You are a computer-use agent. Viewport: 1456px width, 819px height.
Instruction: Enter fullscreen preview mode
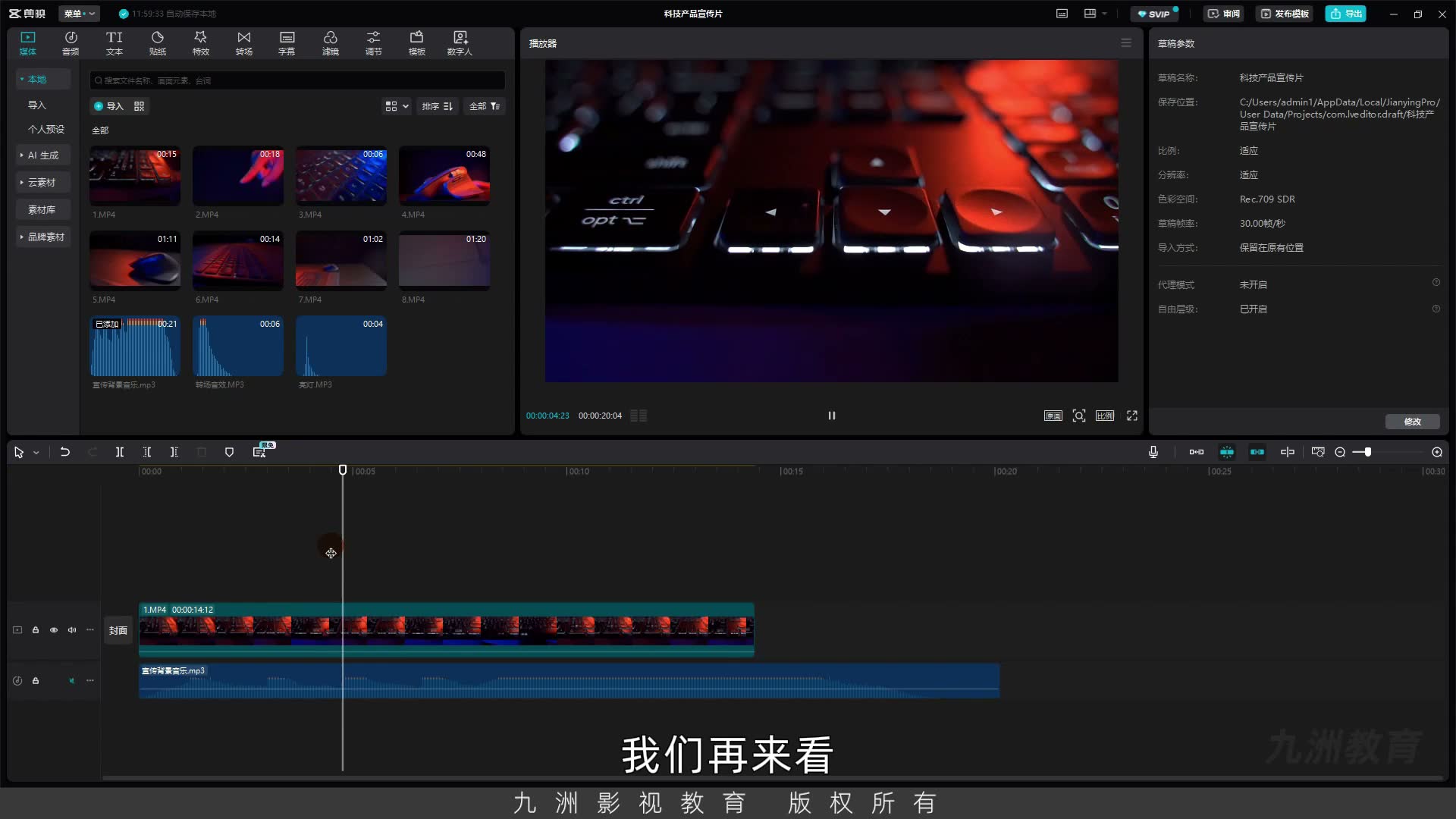pos(1132,416)
